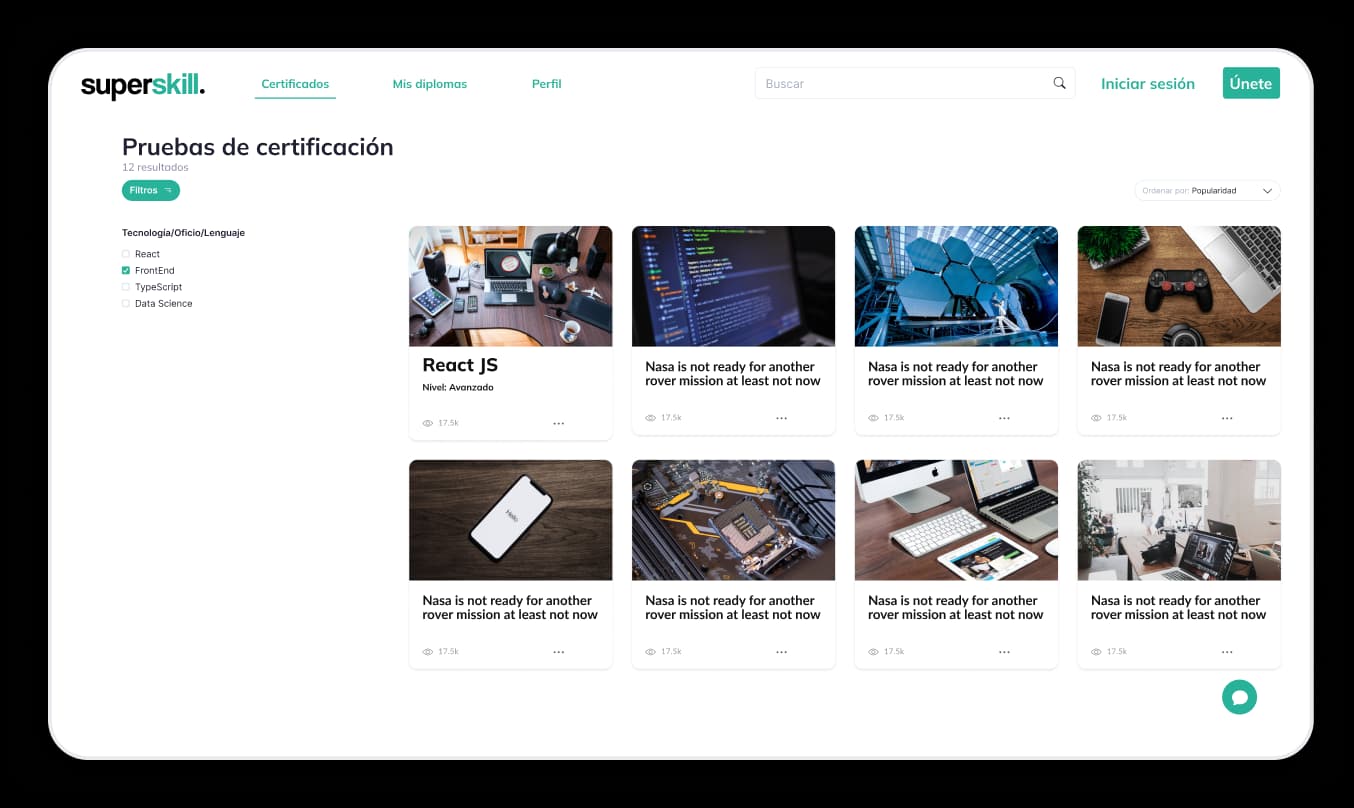This screenshot has width=1354, height=808.
Task: Click the superskill logo
Action: click(143, 85)
